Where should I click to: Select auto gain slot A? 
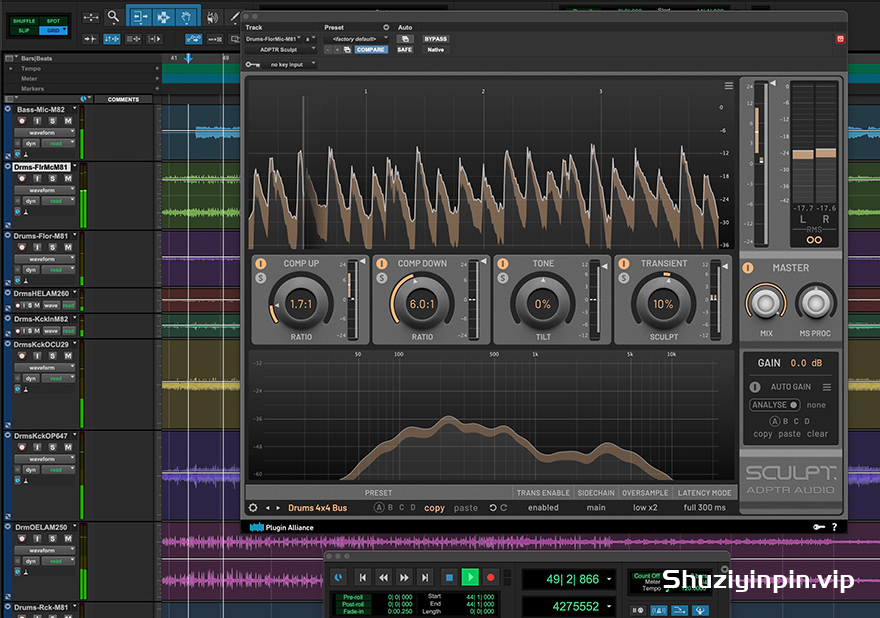click(774, 421)
